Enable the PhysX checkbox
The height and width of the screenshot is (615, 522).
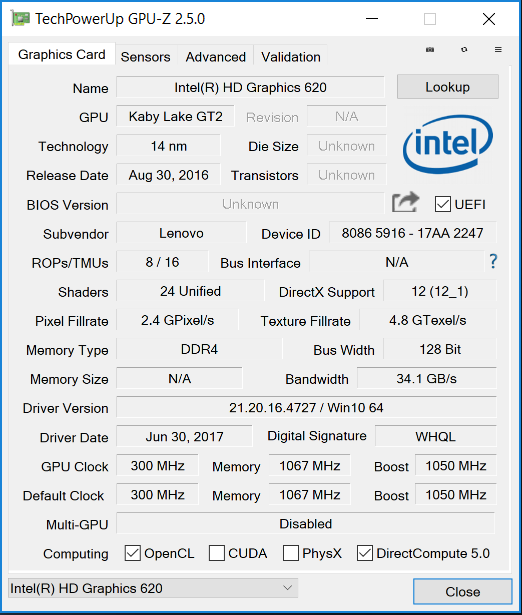(291, 553)
